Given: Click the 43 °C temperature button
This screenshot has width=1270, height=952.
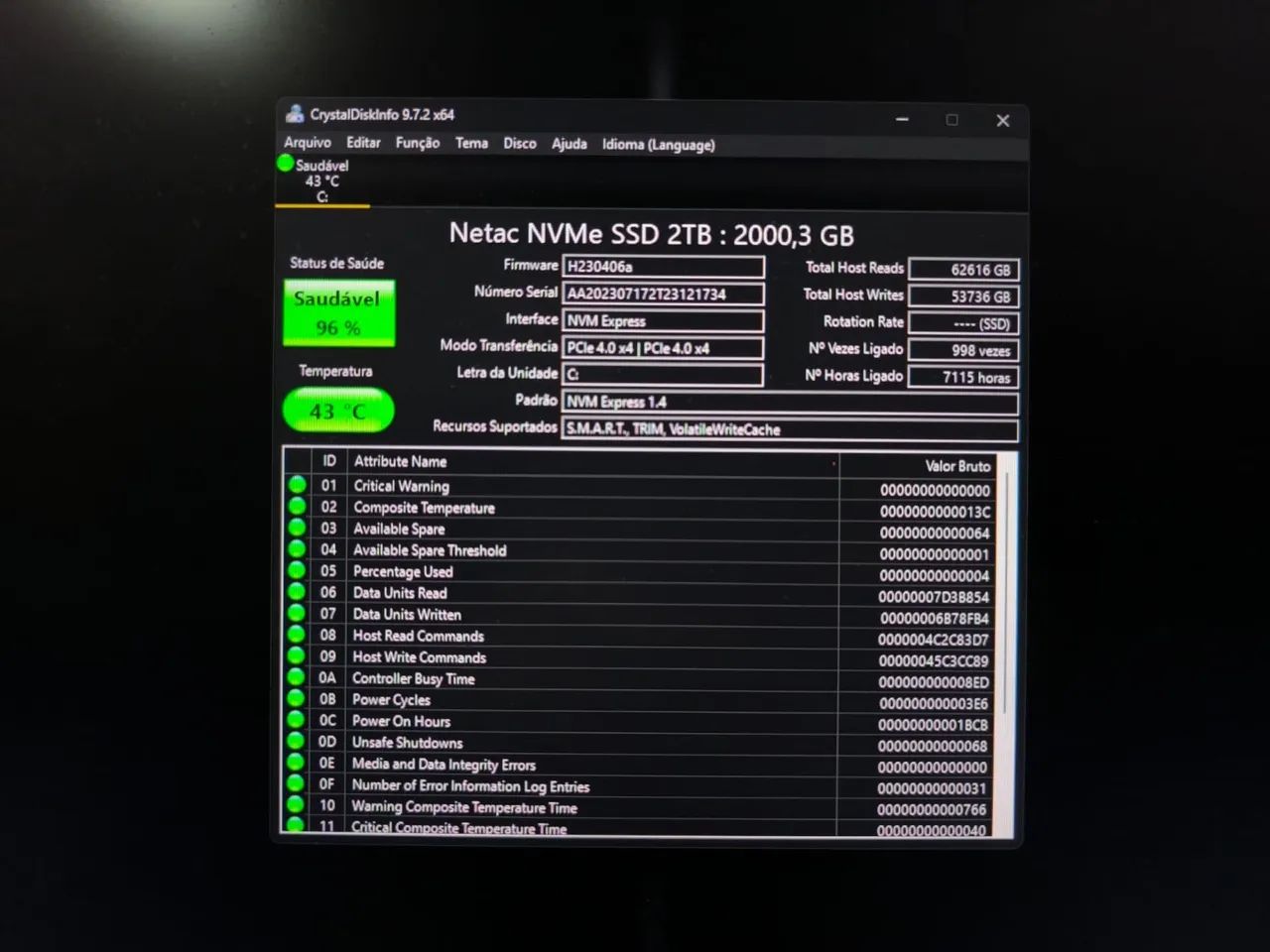Looking at the screenshot, I should coord(338,411).
